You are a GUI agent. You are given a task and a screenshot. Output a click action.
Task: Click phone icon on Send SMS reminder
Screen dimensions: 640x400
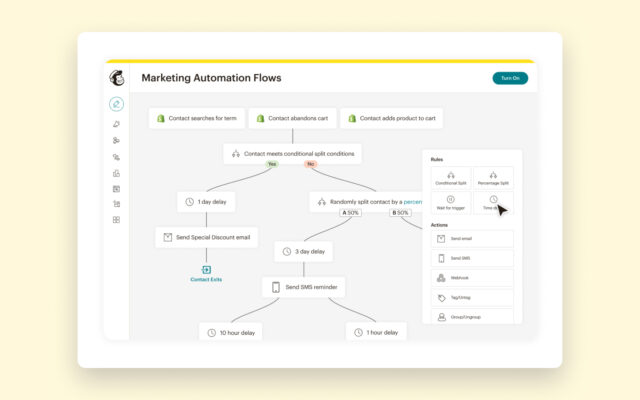coord(276,287)
